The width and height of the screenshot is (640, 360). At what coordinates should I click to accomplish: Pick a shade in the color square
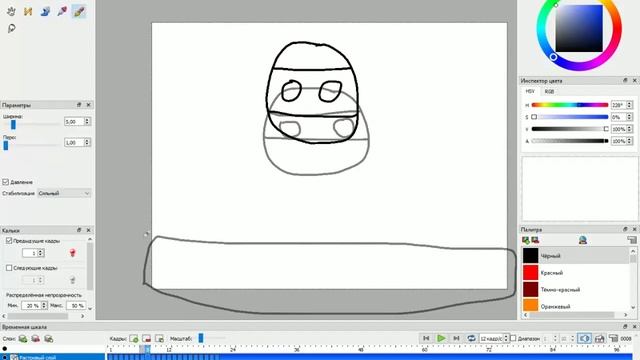coord(579,29)
